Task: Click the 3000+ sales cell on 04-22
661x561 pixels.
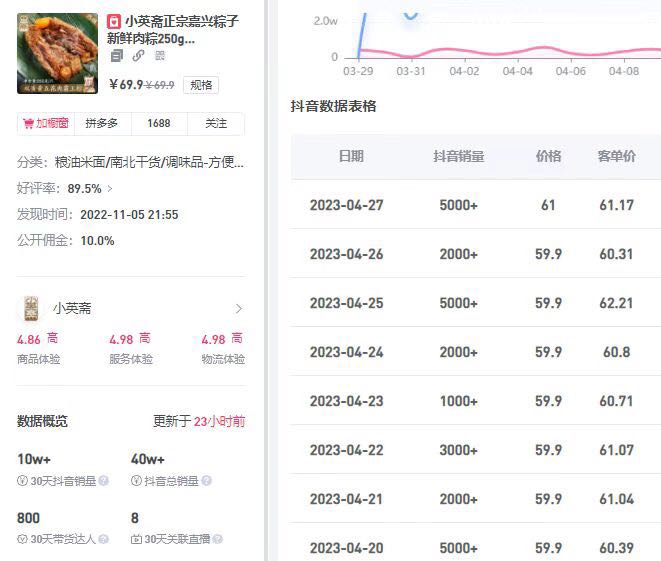Action: pyautogui.click(x=459, y=450)
